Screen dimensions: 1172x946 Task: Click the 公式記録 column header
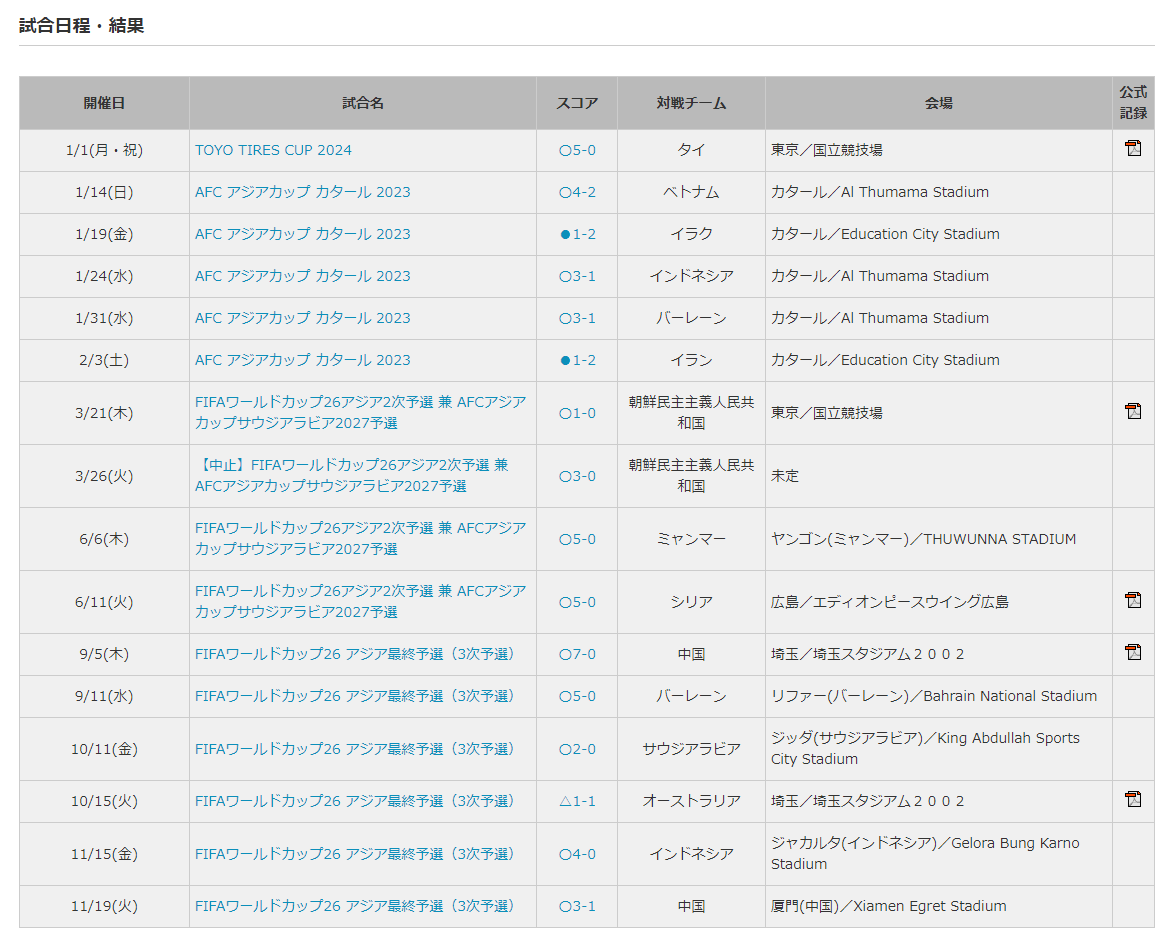click(1133, 103)
